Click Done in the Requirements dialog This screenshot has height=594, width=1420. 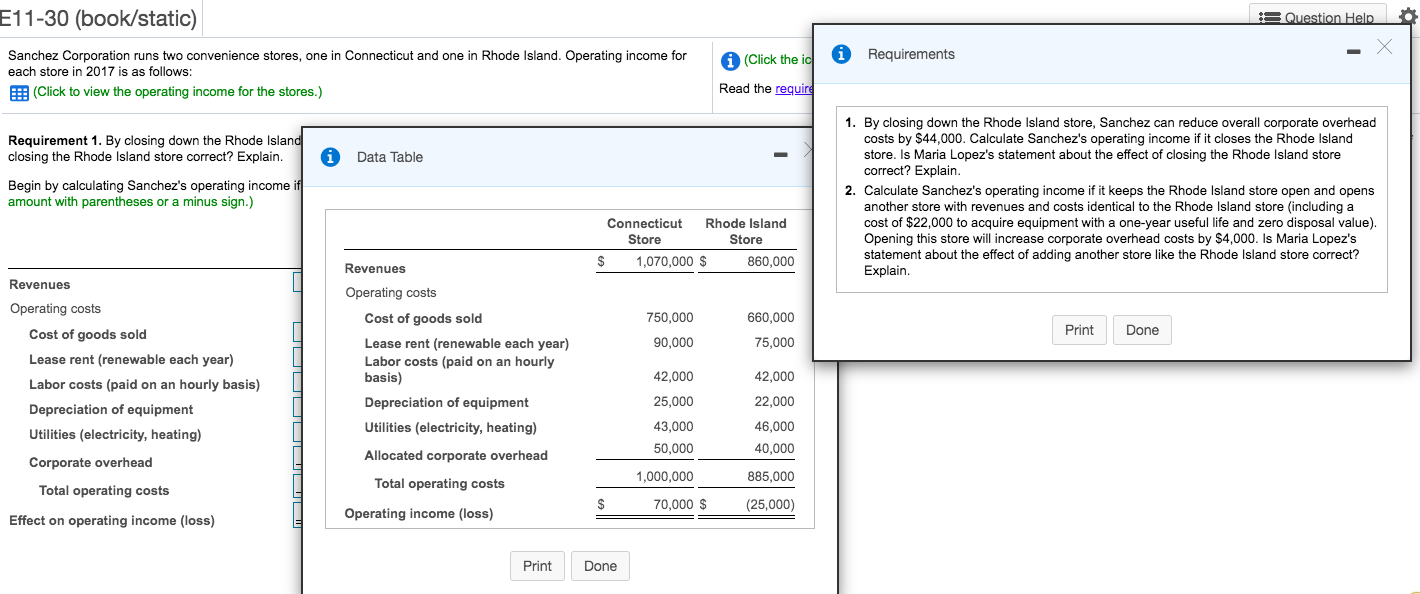pos(1142,330)
